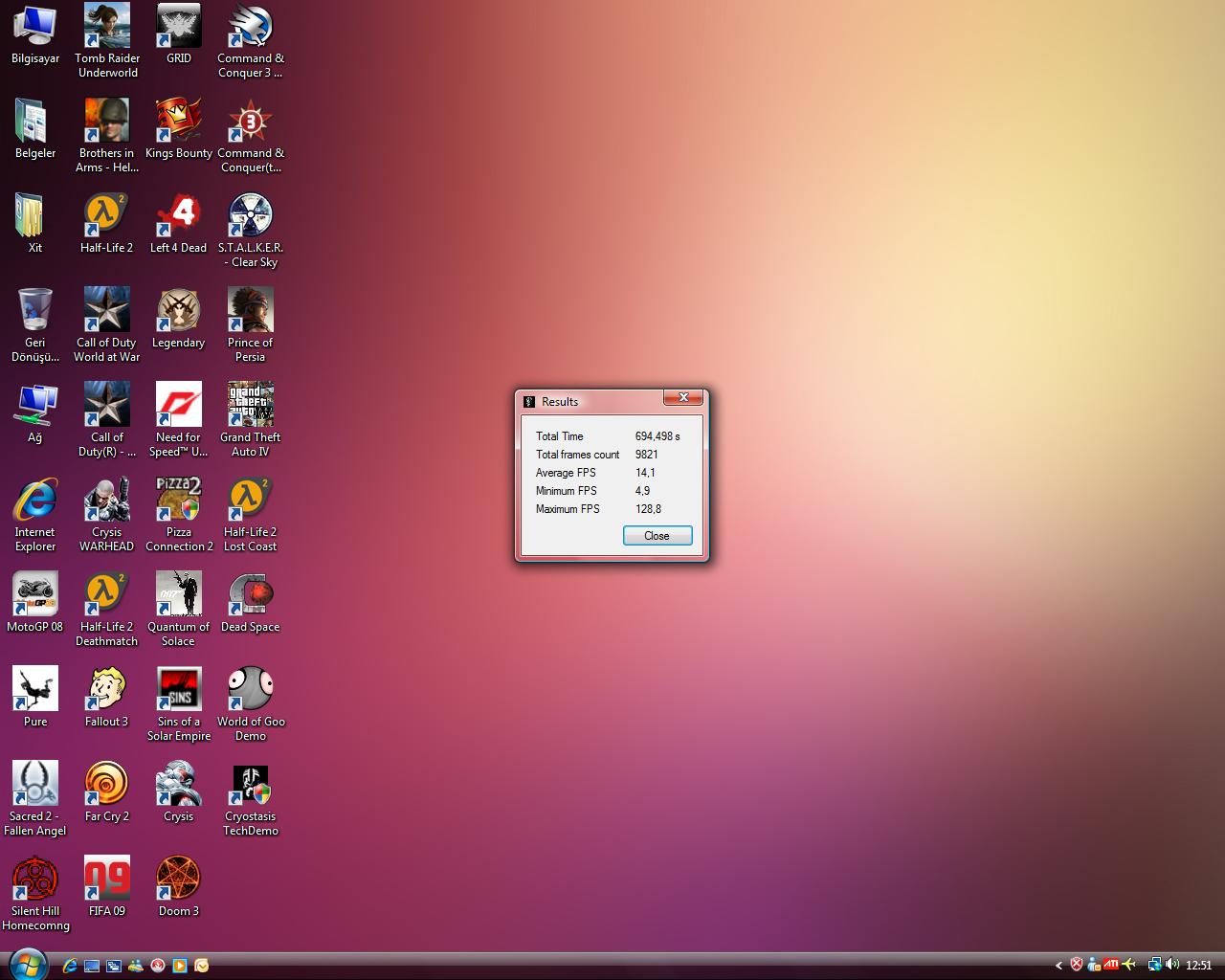
Task: Select the Half-Life 2 shortcut
Action: click(x=107, y=224)
